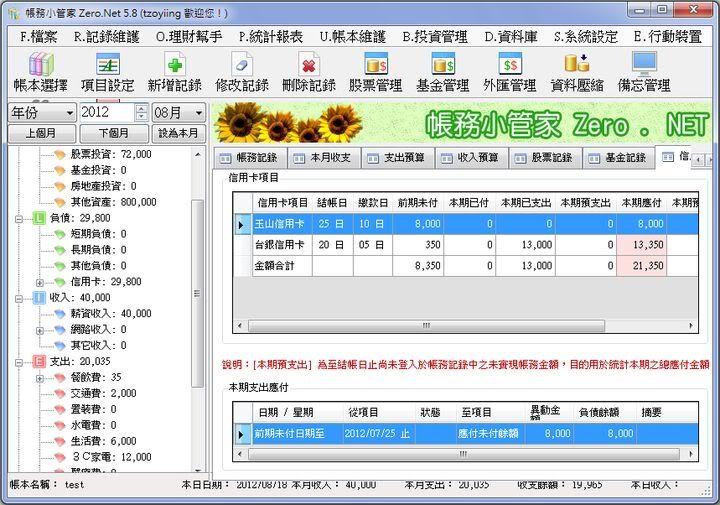Open R.記錄維護 menu
This screenshot has height=505, width=720.
[x=107, y=37]
